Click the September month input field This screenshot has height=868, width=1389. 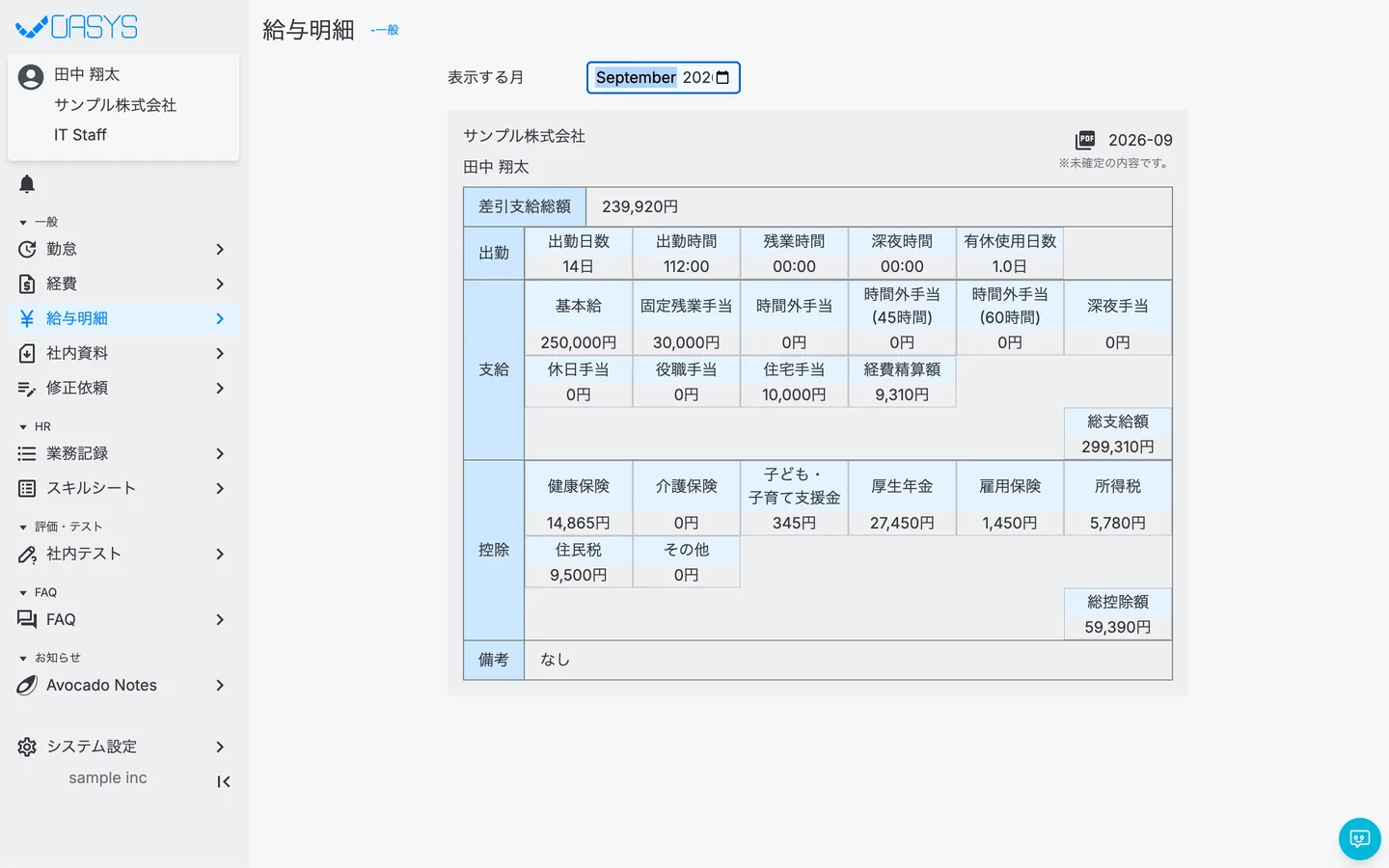click(664, 77)
